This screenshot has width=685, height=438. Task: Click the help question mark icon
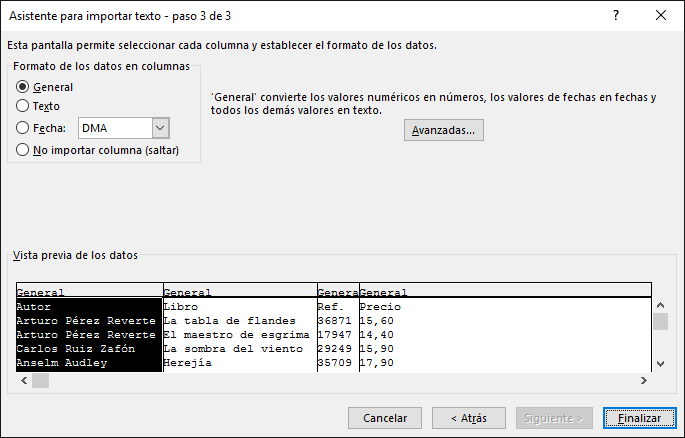pyautogui.click(x=614, y=16)
